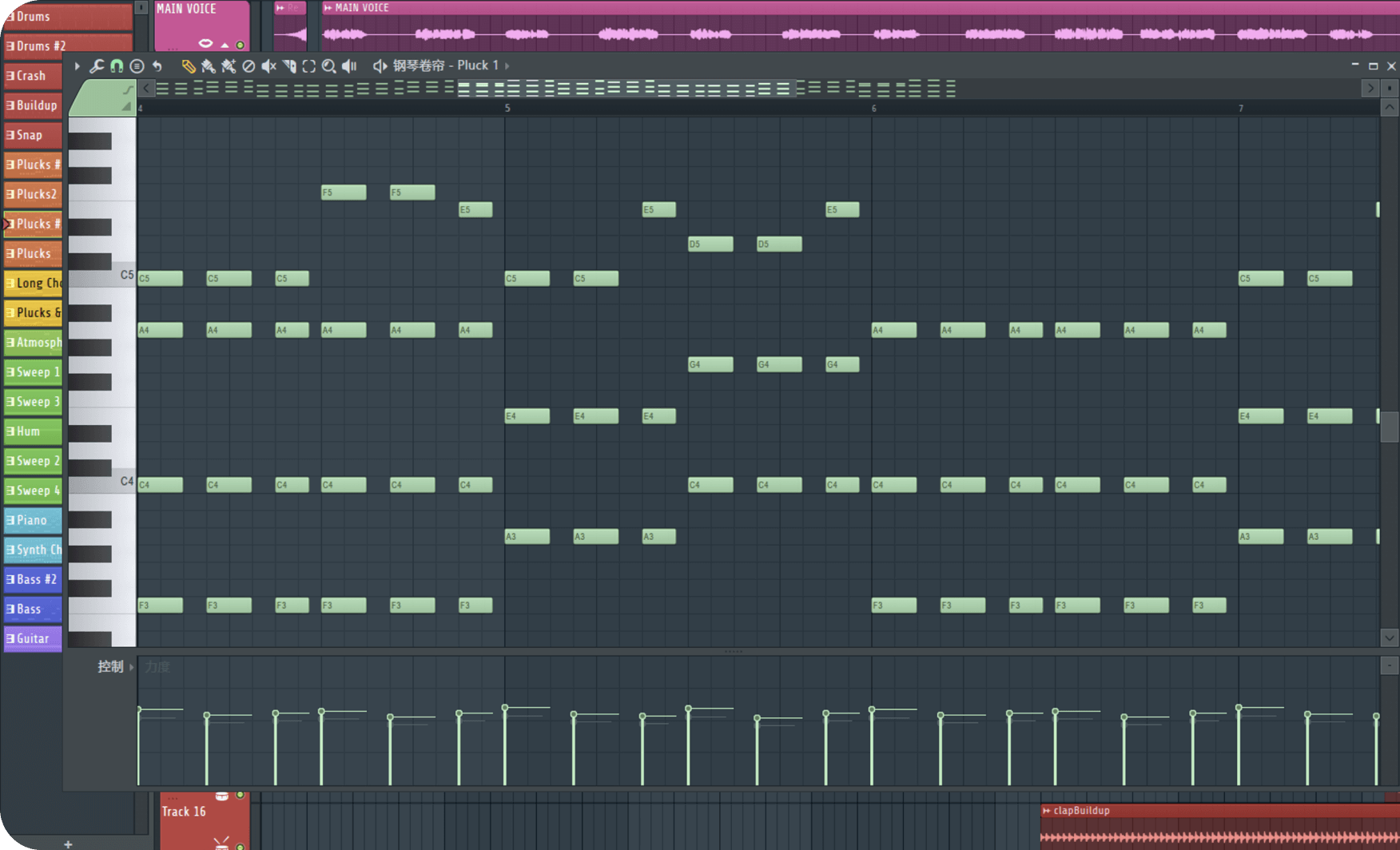Screen dimensions: 1400x850
Task: Click the vertical scrollbar down arrow
Action: pos(1390,637)
